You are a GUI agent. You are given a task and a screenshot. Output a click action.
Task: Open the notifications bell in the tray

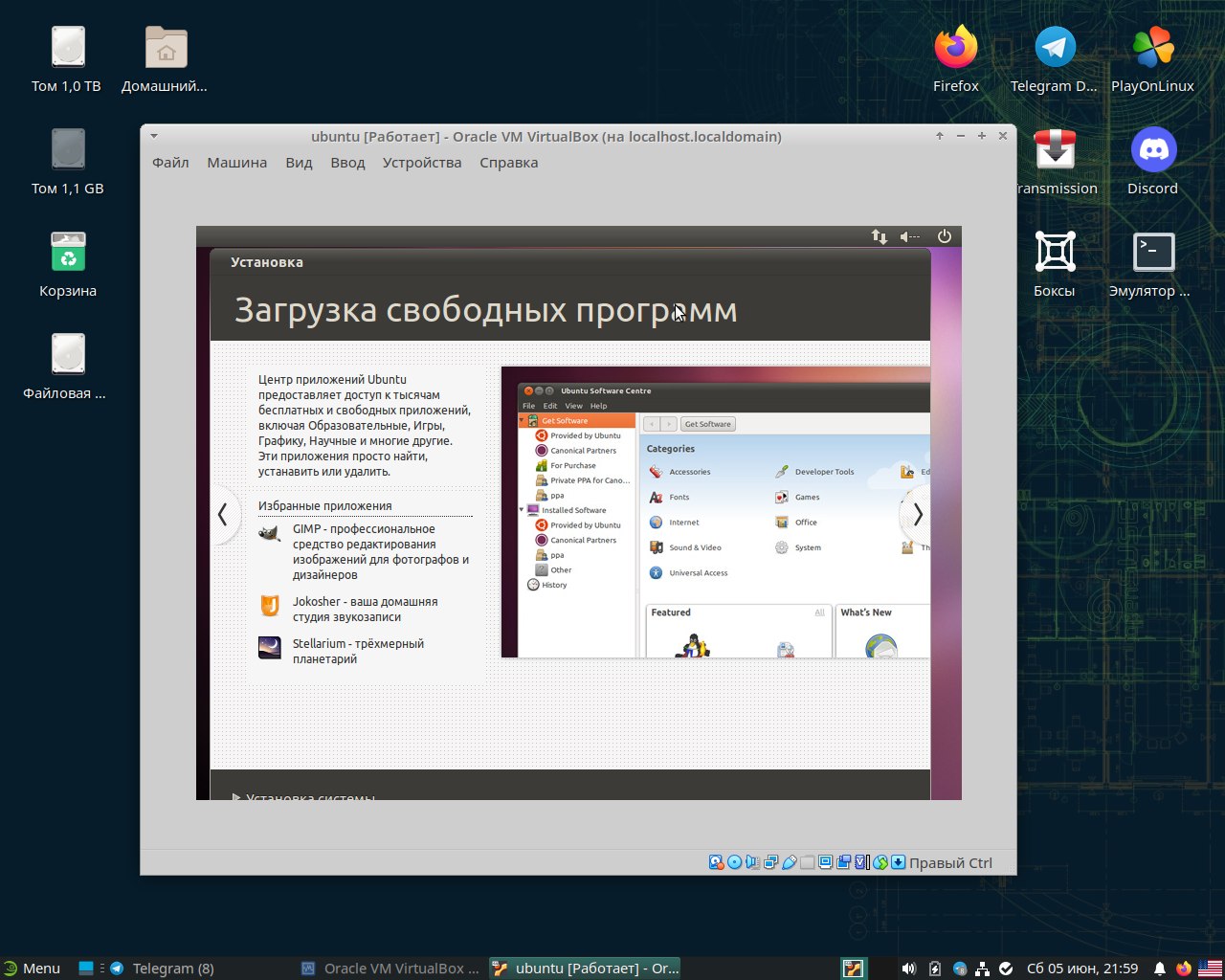pyautogui.click(x=1160, y=969)
